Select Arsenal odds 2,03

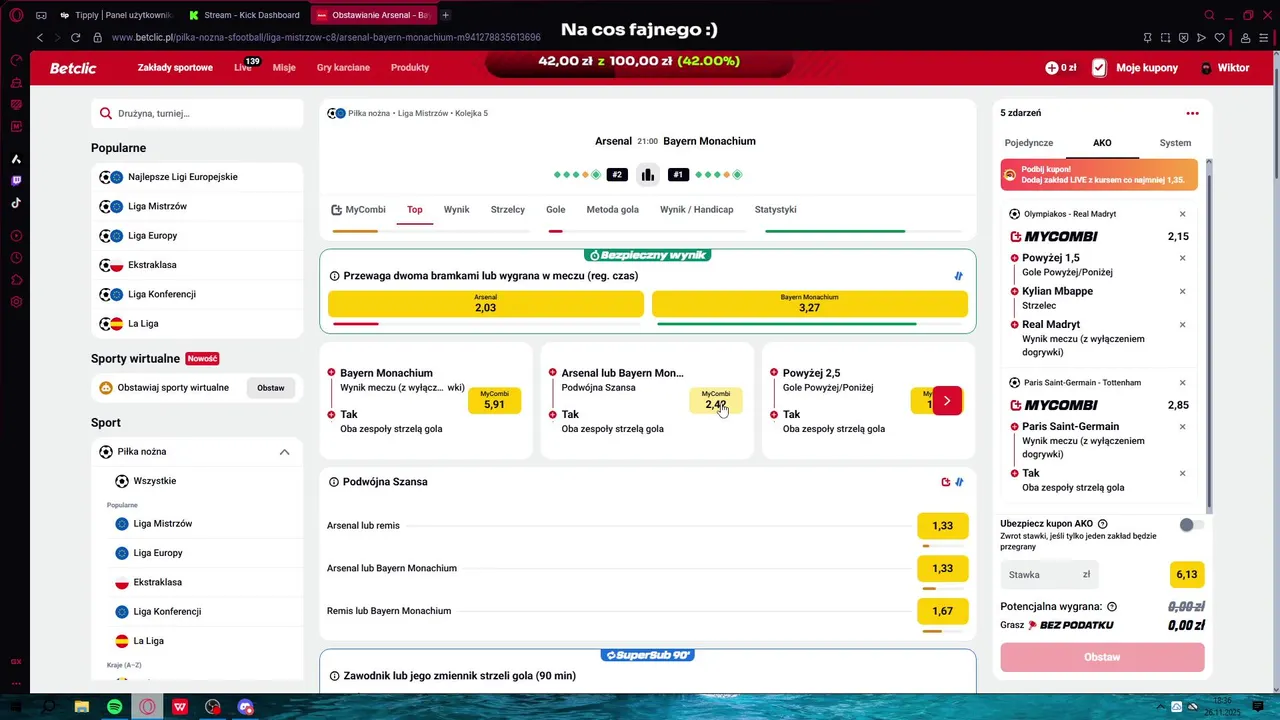click(x=486, y=304)
